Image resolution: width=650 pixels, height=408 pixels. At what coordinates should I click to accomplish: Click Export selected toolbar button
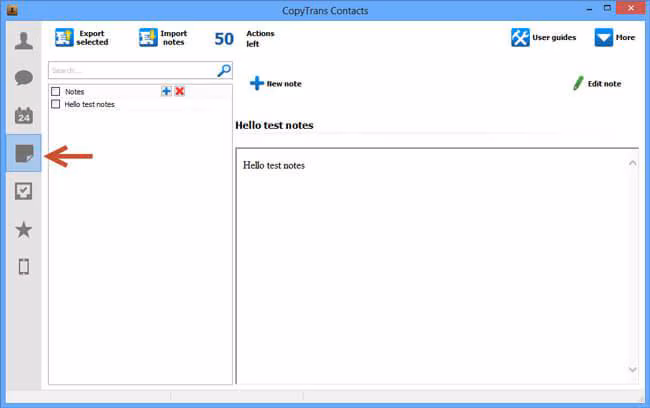tap(82, 38)
